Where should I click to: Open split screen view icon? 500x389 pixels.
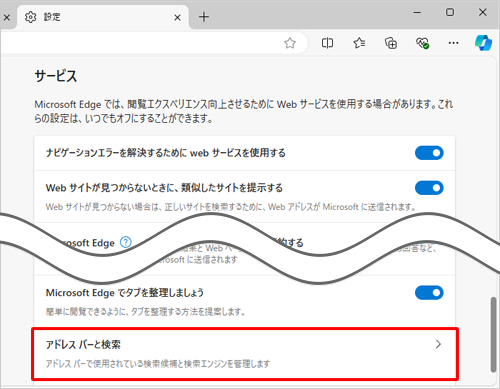click(x=327, y=43)
